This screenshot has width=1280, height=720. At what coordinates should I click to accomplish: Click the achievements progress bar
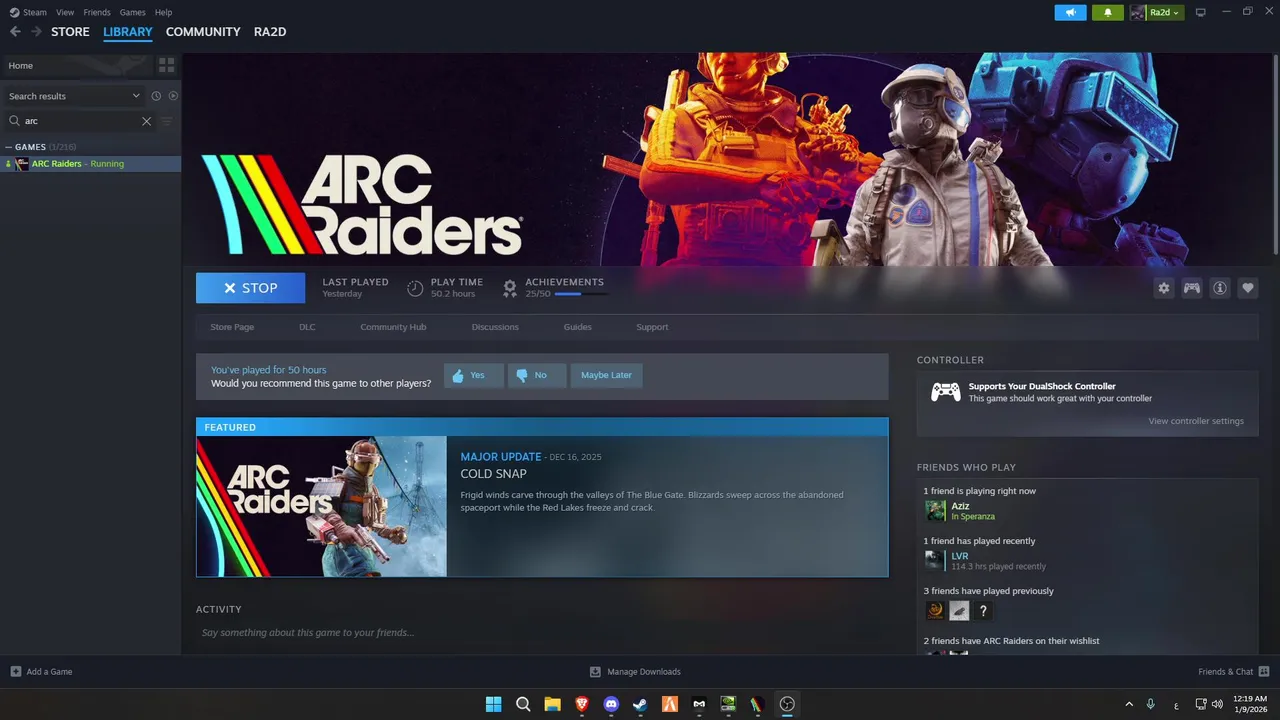coord(581,294)
